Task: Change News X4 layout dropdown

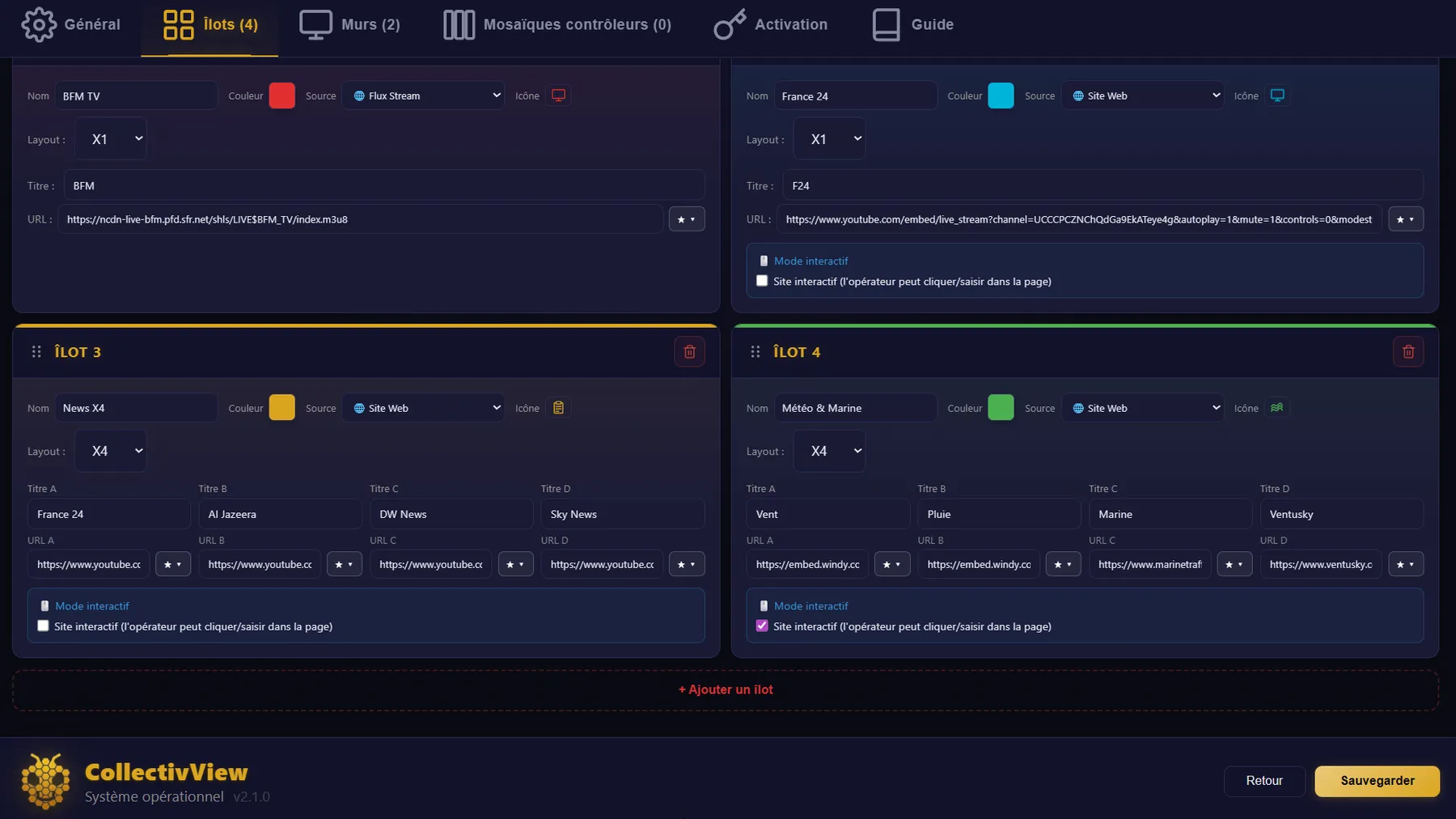Action: click(111, 451)
